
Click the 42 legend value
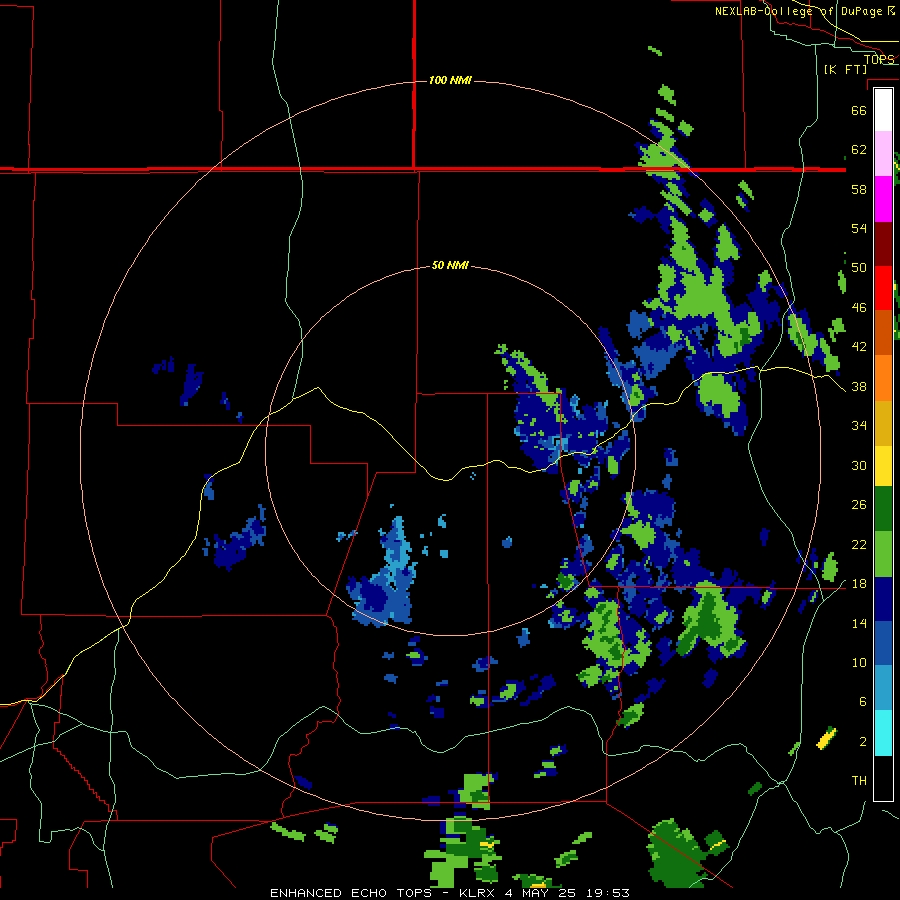pos(859,347)
